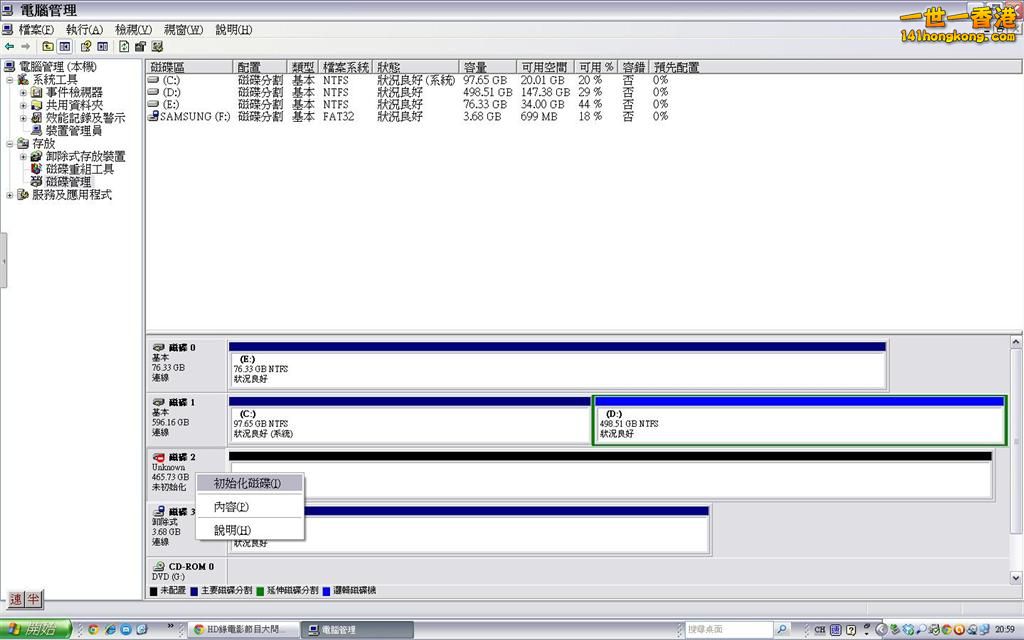Toggle the show/hide console tree icon
The width and height of the screenshot is (1024, 640).
pyautogui.click(x=64, y=46)
